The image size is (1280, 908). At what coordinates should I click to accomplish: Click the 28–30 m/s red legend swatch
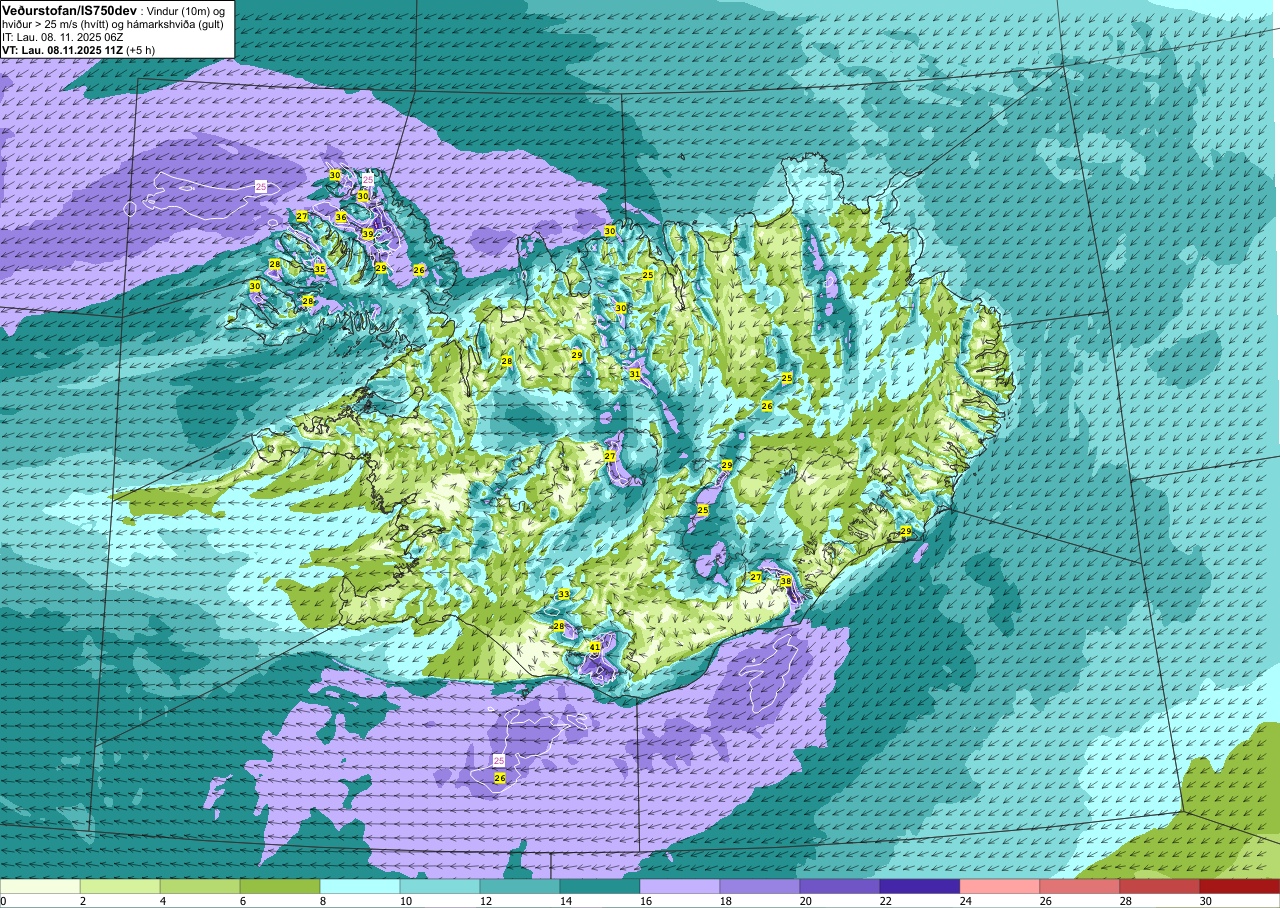(1160, 886)
